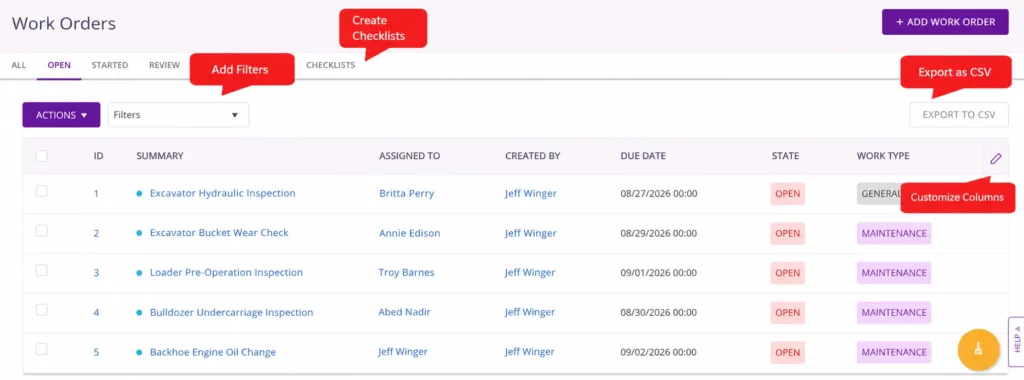Go to the STARTED tab
1024x380 pixels.
110,65
